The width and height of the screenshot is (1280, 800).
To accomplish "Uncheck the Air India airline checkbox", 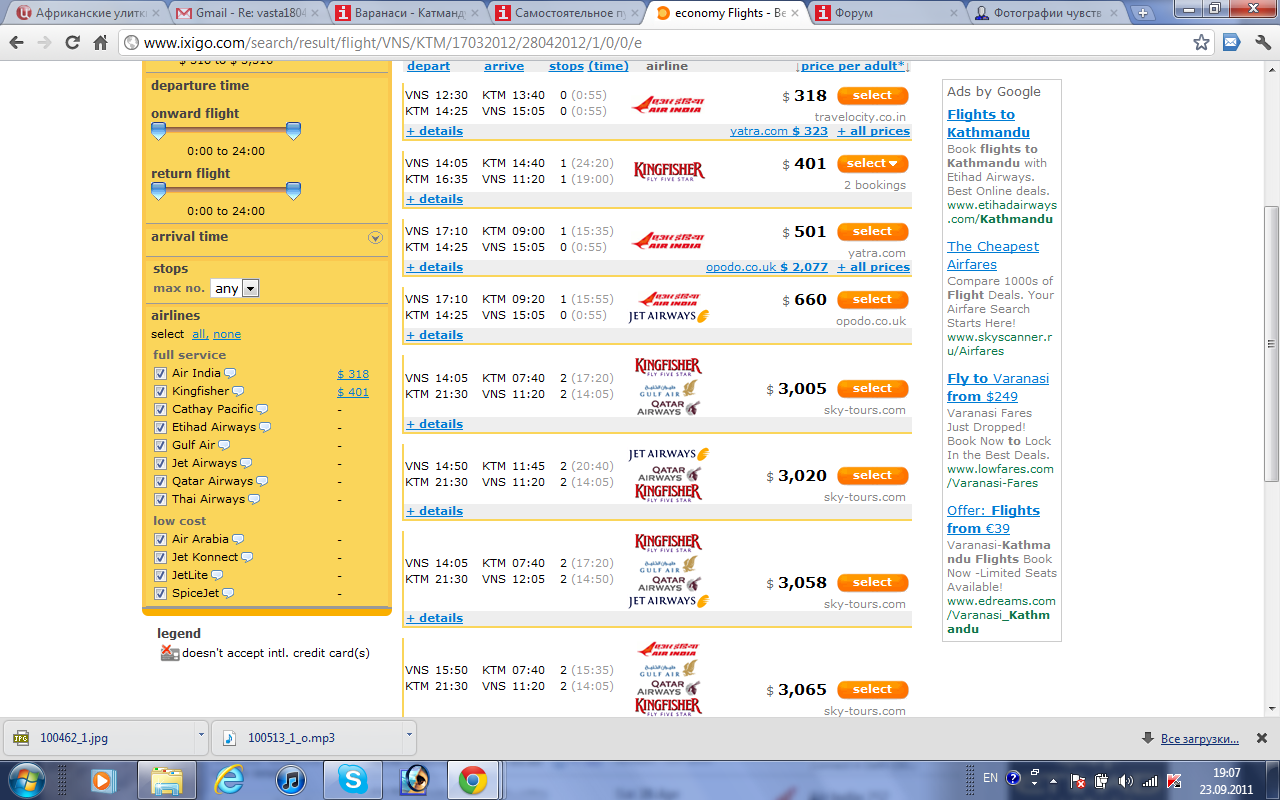I will 160,373.
